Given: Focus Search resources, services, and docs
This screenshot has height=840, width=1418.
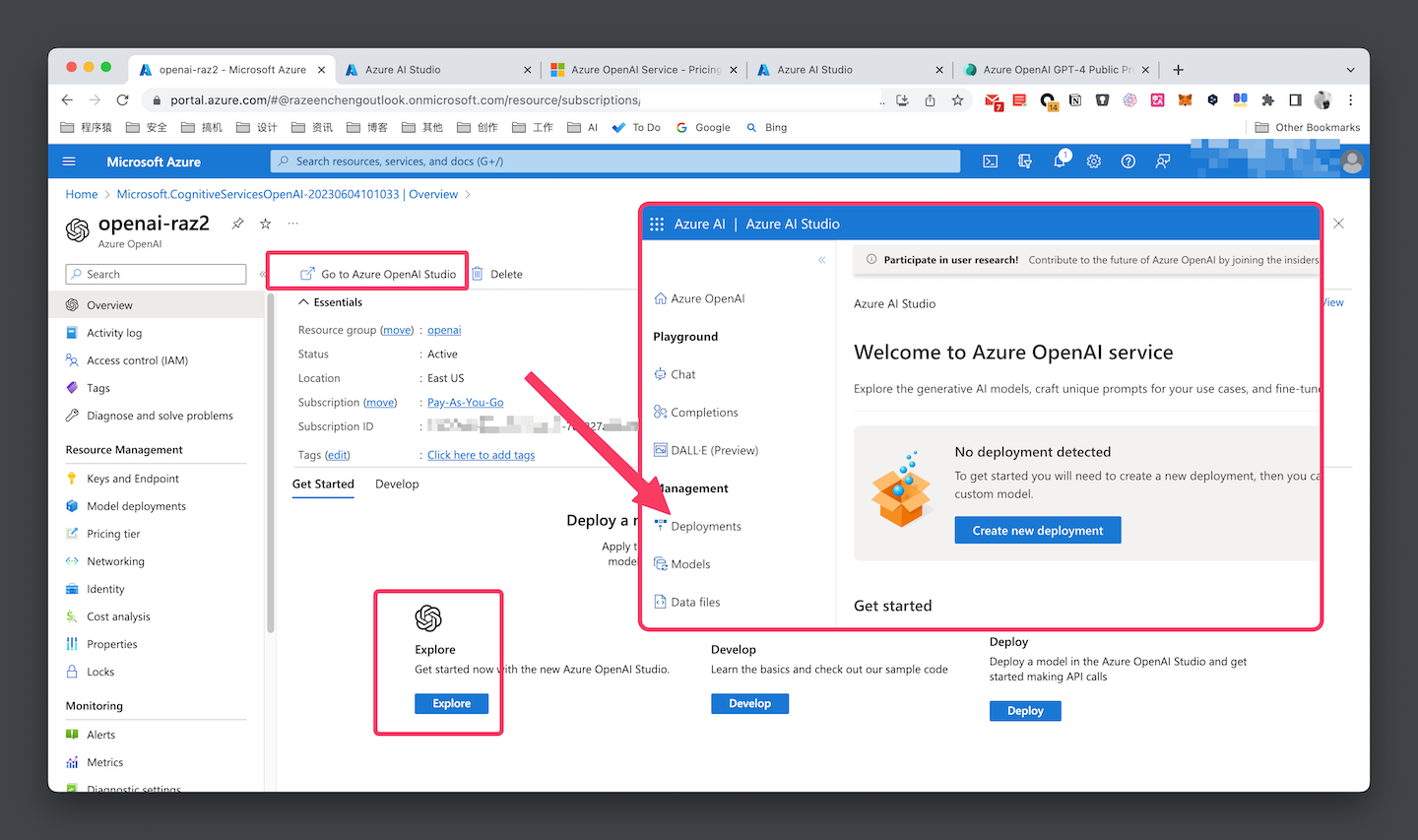Looking at the screenshot, I should click(x=615, y=162).
